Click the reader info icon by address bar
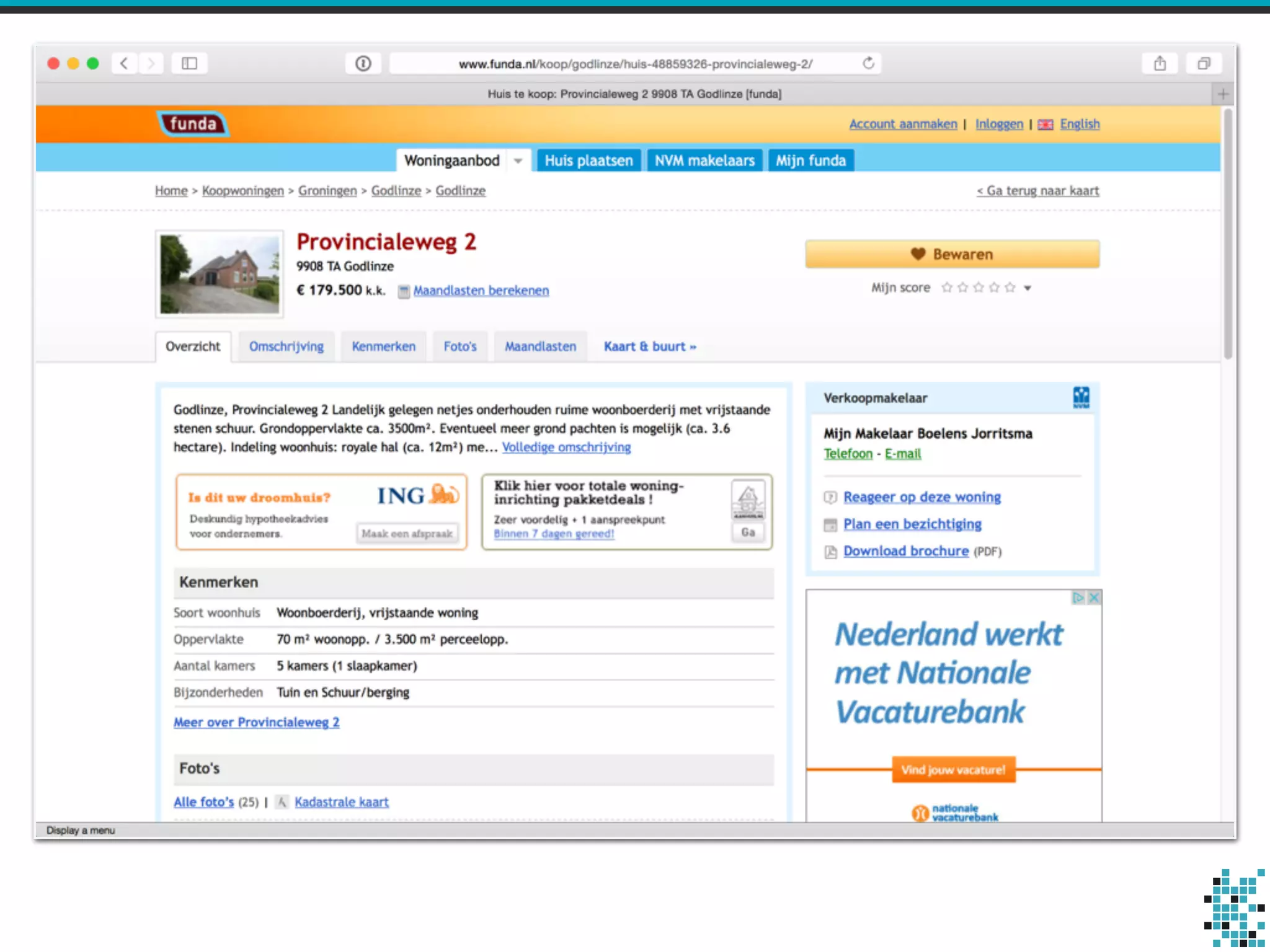This screenshot has width=1270, height=952. [363, 63]
